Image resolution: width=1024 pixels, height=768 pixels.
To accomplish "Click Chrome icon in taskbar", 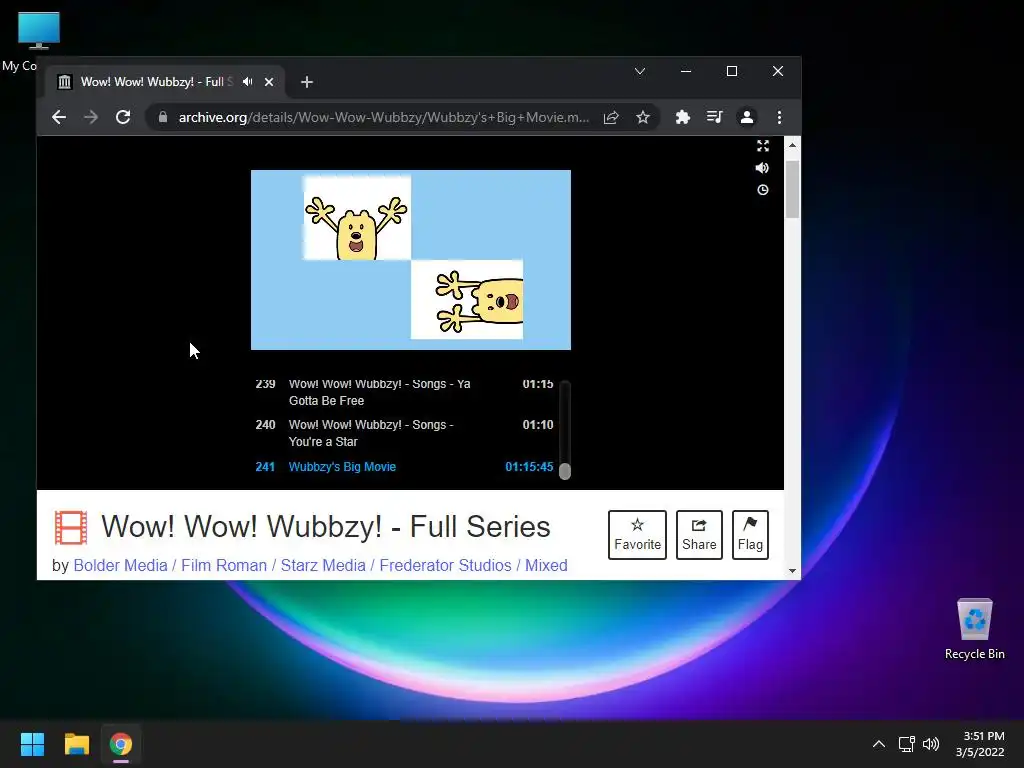I will click(x=121, y=744).
